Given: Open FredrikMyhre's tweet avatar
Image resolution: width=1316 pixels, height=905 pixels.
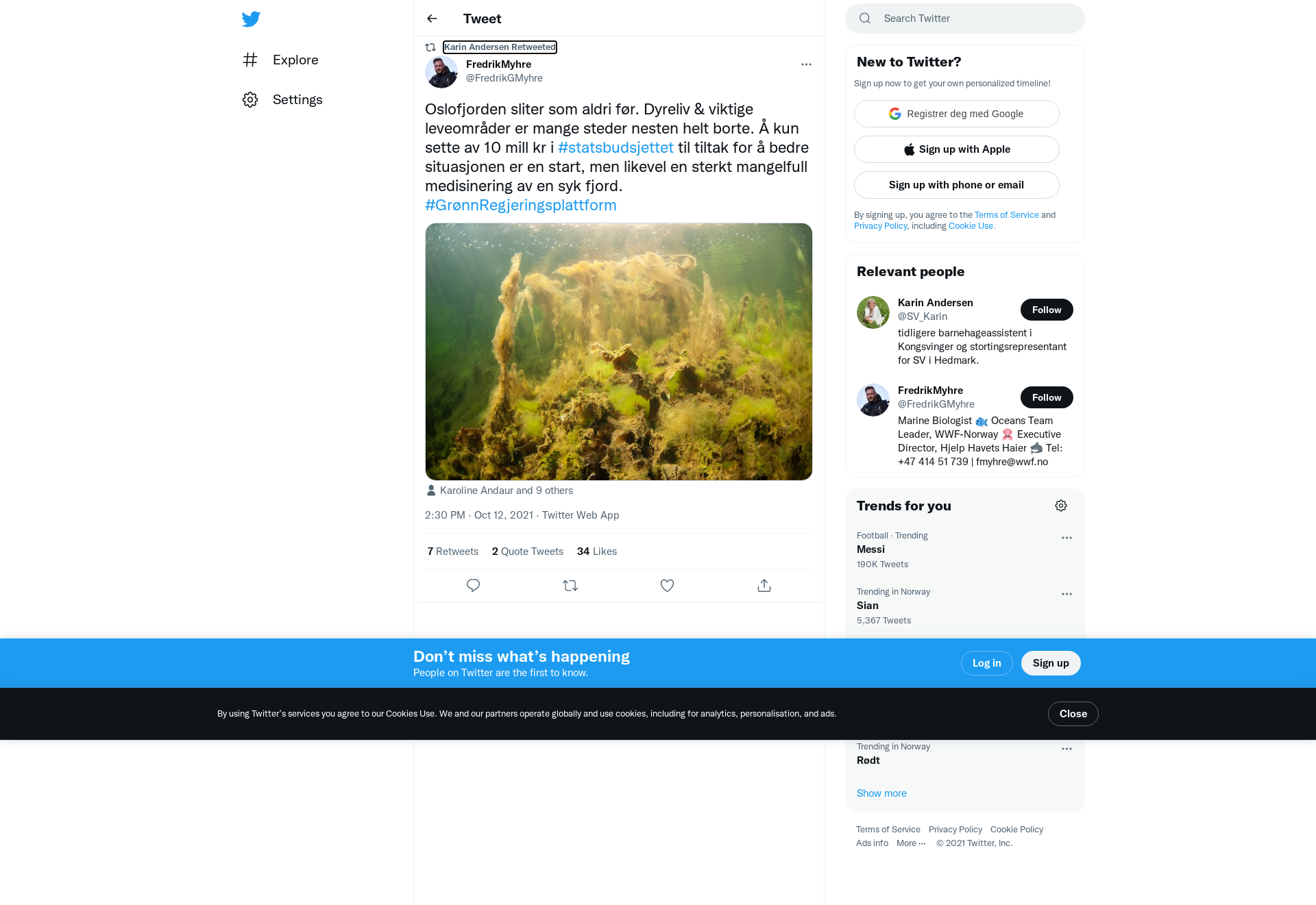Looking at the screenshot, I should pos(441,71).
